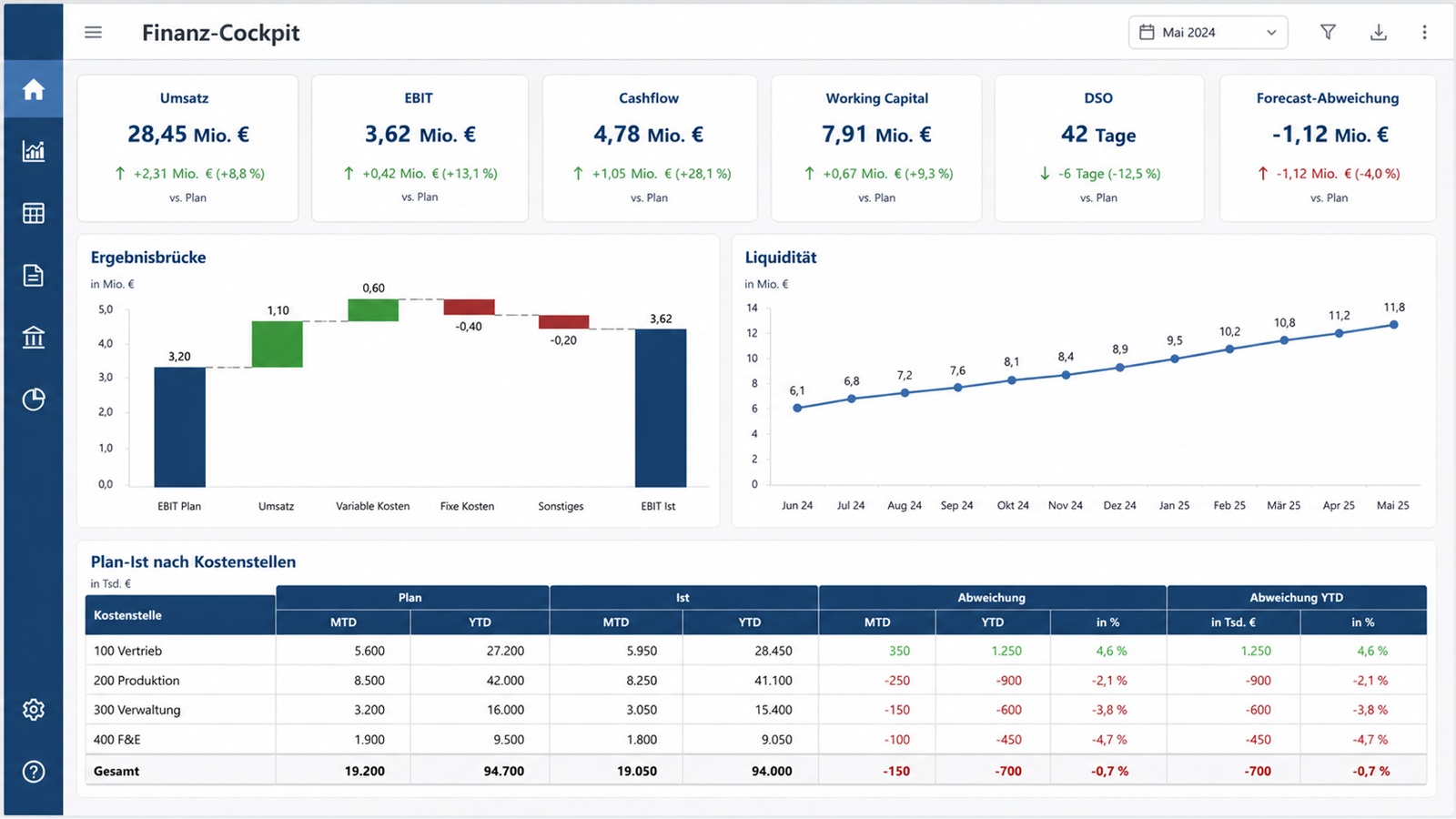The image size is (1456, 819).
Task: Click the Finanz-Cockpit page title
Action: click(220, 33)
